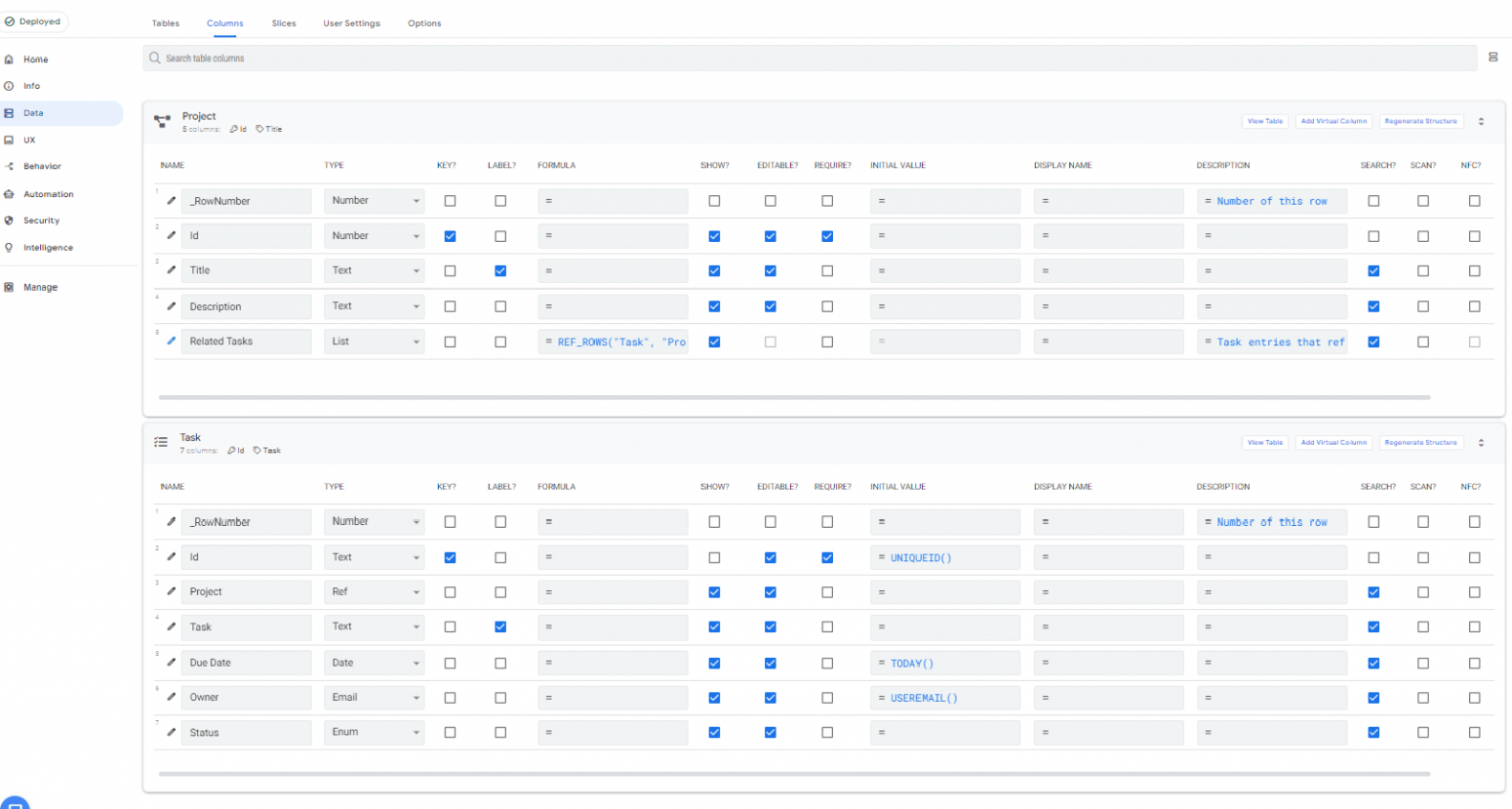Edit the Project Id column pencil icon
The width and height of the screenshot is (1512, 809).
tap(172, 235)
